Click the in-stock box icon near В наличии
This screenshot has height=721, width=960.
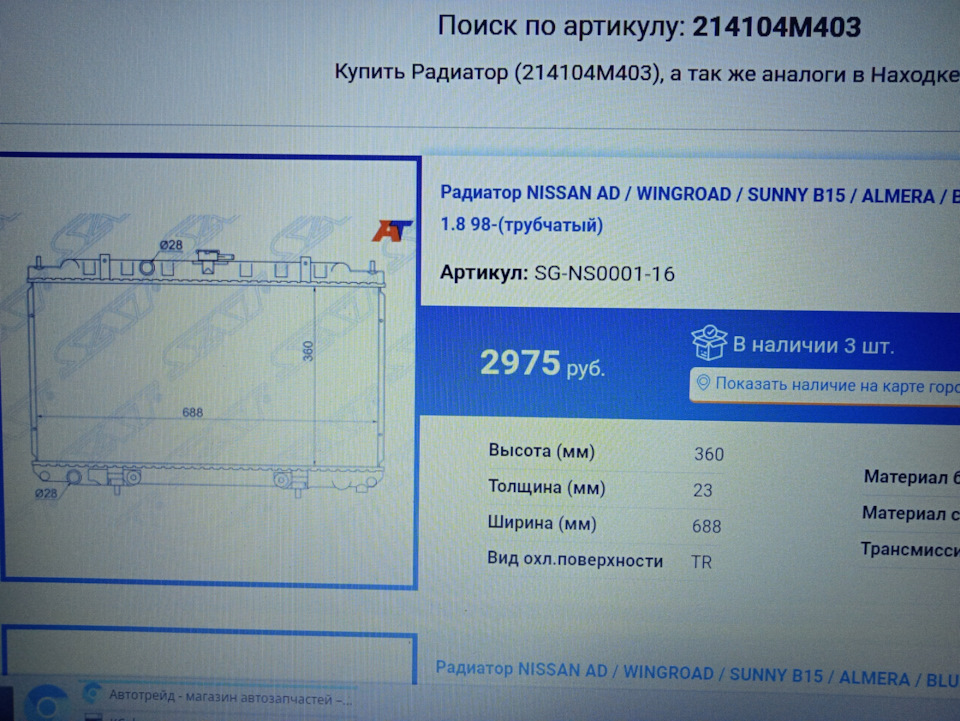coord(708,342)
